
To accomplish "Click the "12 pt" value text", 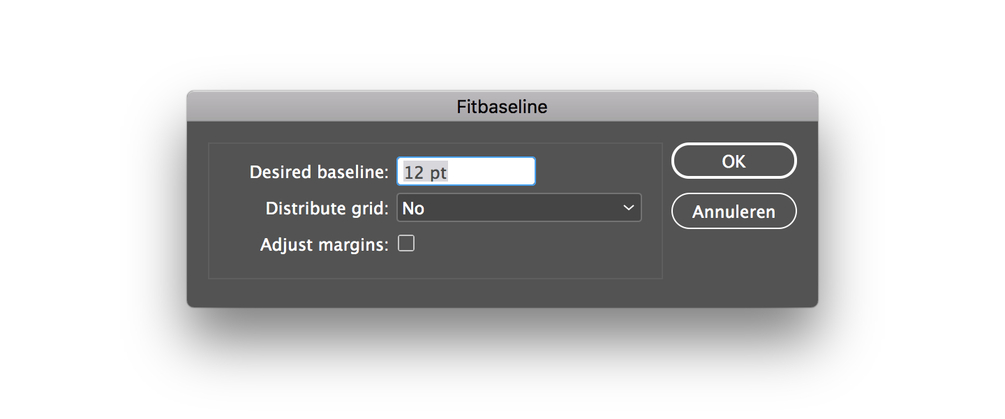I will pyautogui.click(x=425, y=172).
